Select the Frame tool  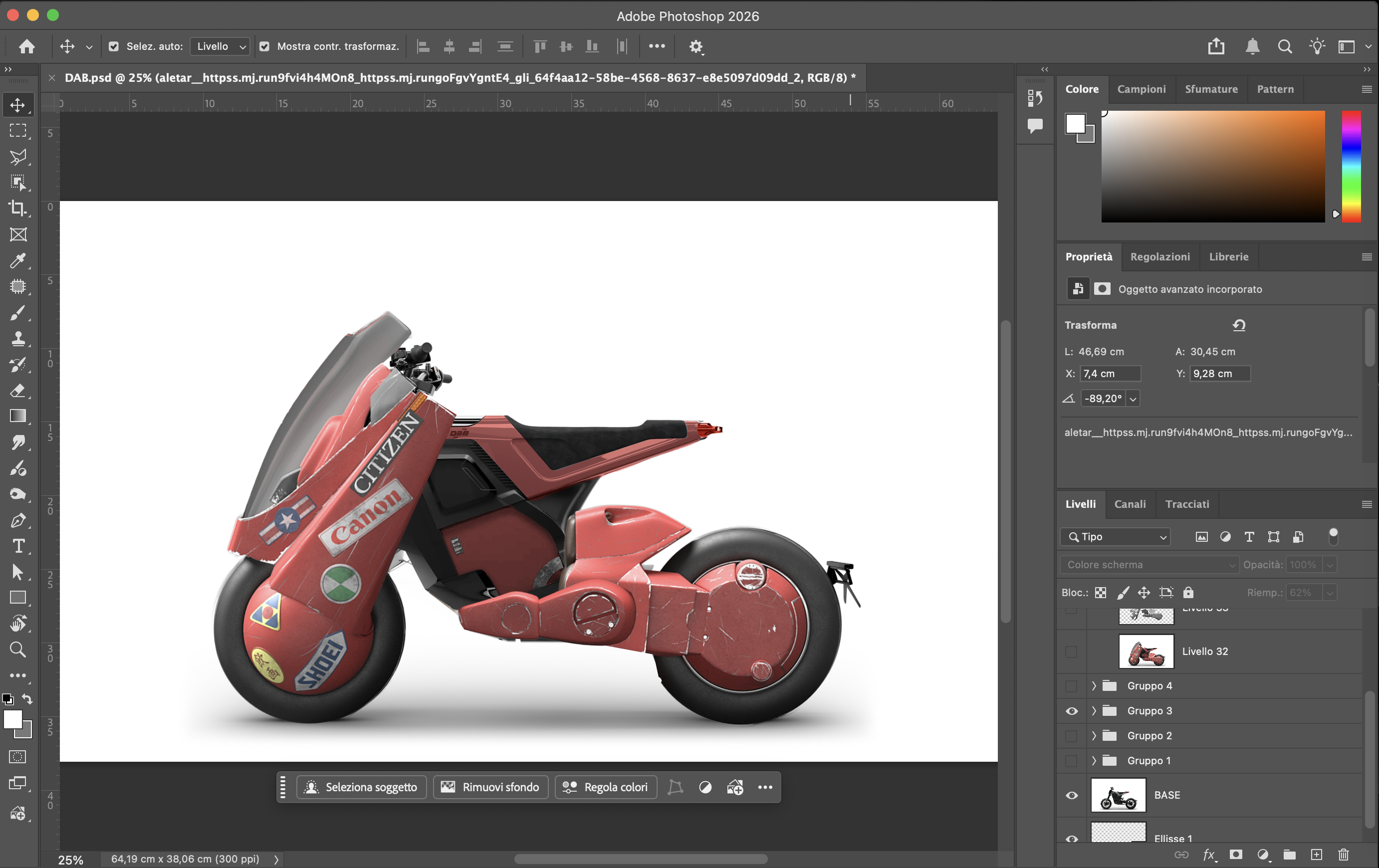pyautogui.click(x=18, y=234)
